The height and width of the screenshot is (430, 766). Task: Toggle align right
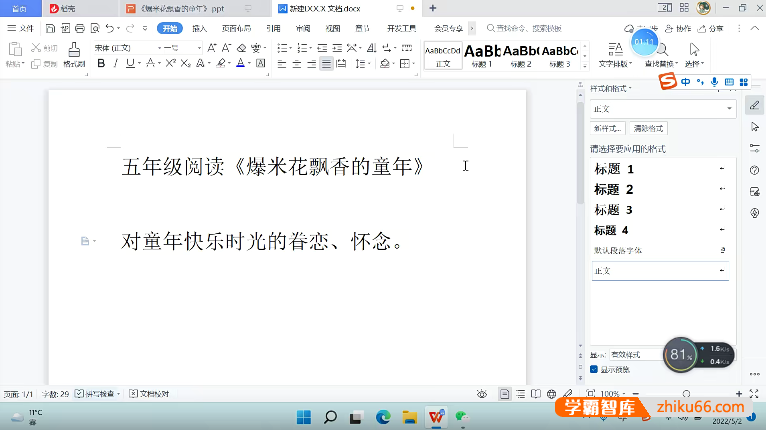point(311,64)
